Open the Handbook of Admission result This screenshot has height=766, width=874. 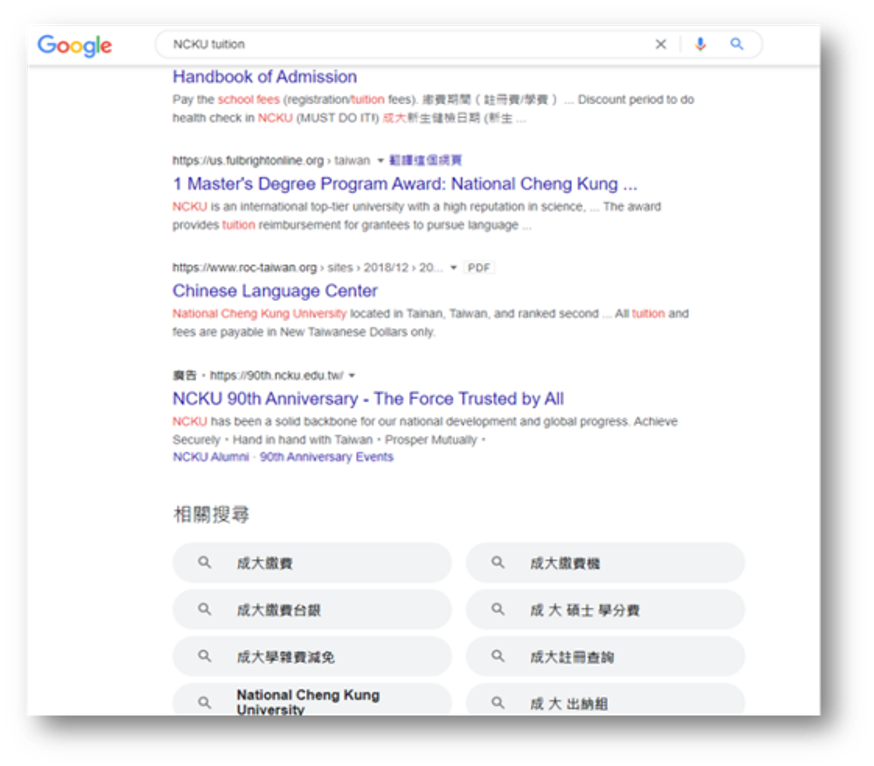(x=265, y=77)
